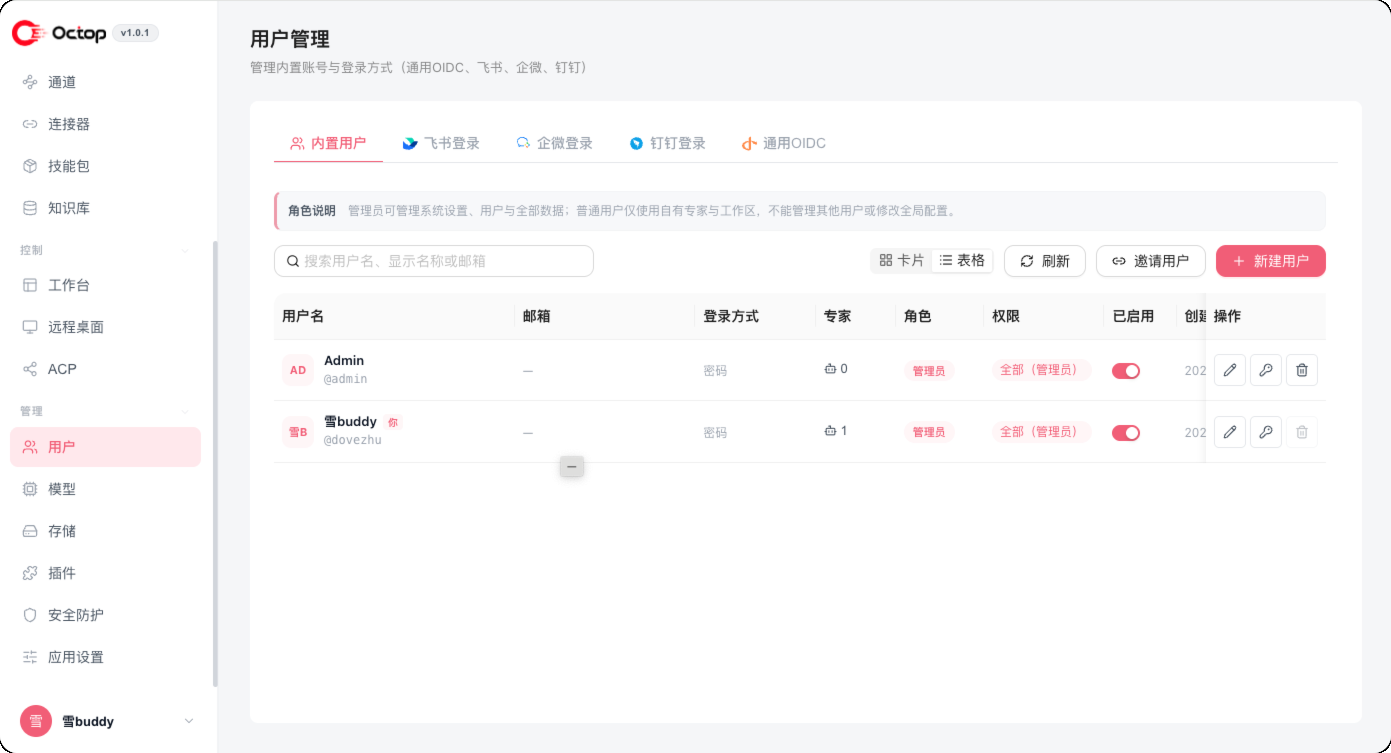
Task: Click the sidebar vertical scrollbar
Action: (x=215, y=464)
